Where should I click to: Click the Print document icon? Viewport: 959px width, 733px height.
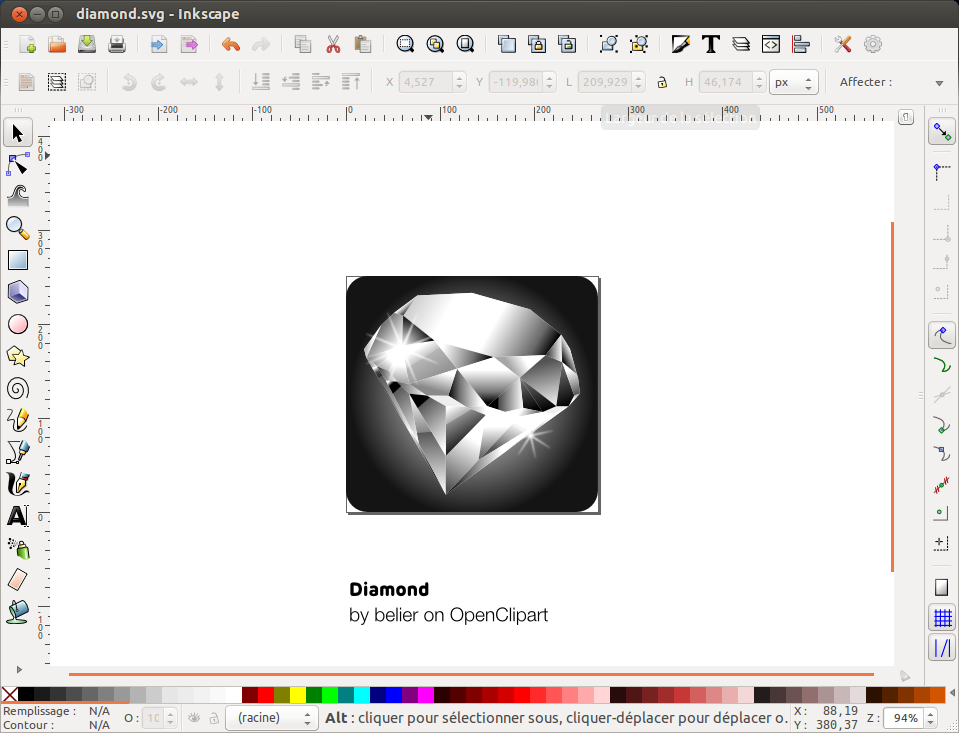point(117,44)
